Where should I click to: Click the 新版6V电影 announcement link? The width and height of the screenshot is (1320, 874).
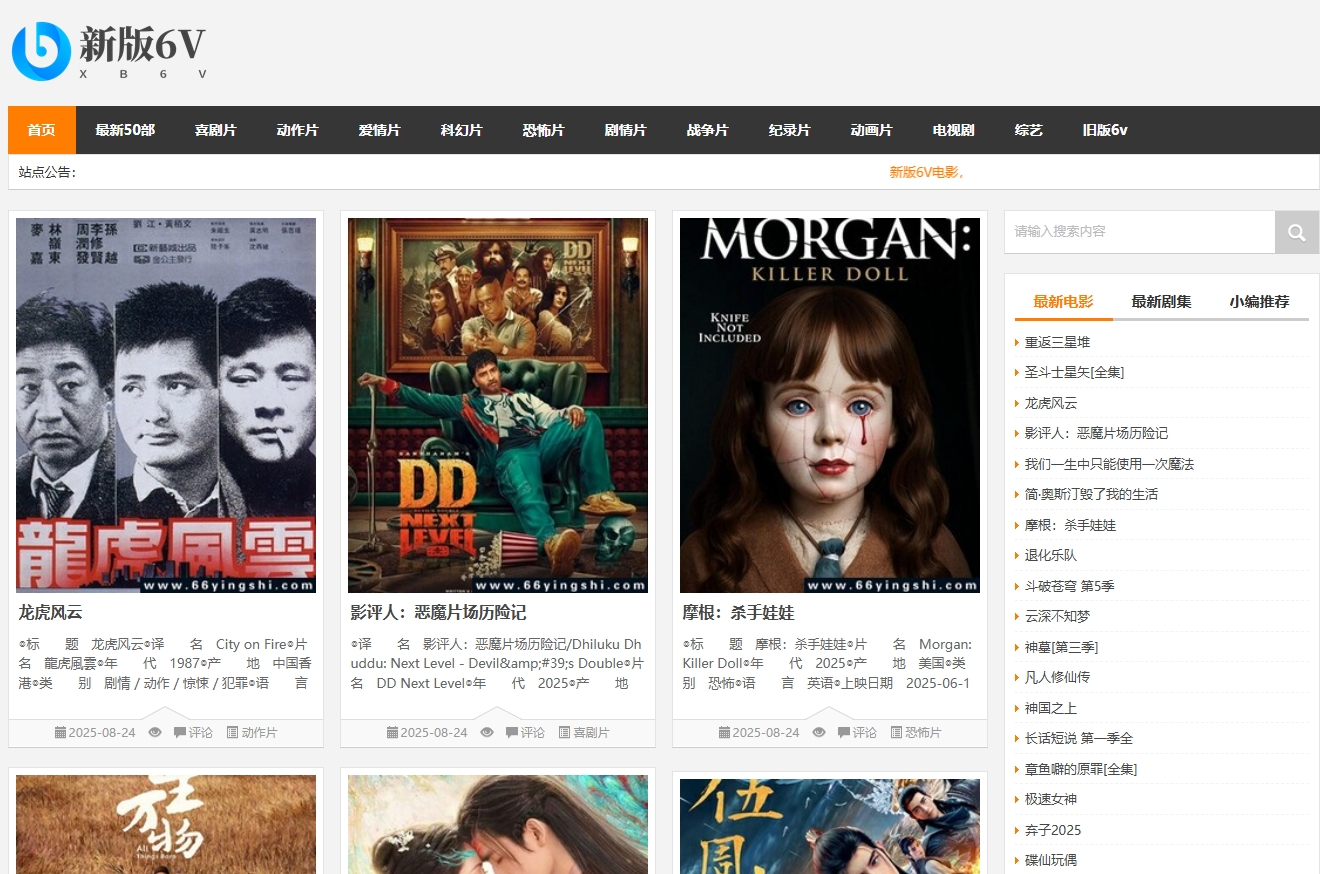[926, 172]
